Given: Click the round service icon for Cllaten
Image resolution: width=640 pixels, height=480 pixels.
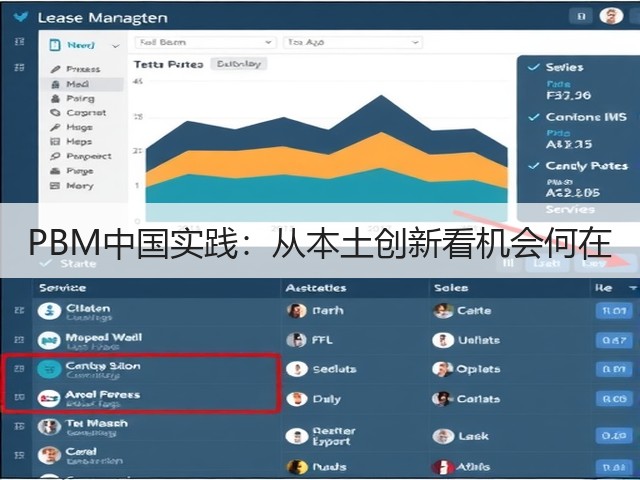Looking at the screenshot, I should (49, 311).
